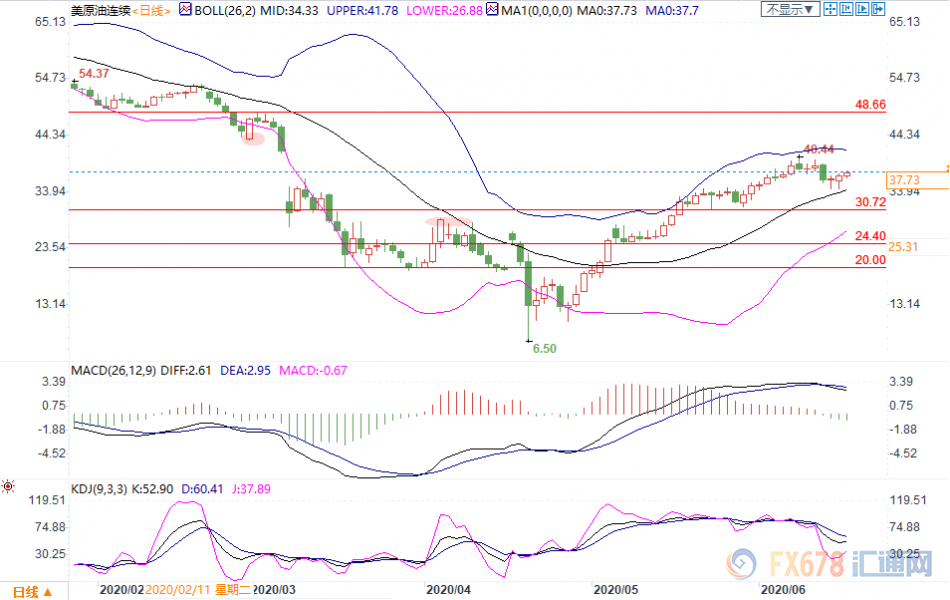Click the 2020/04 date axis label
The image size is (950, 600).
(448, 590)
